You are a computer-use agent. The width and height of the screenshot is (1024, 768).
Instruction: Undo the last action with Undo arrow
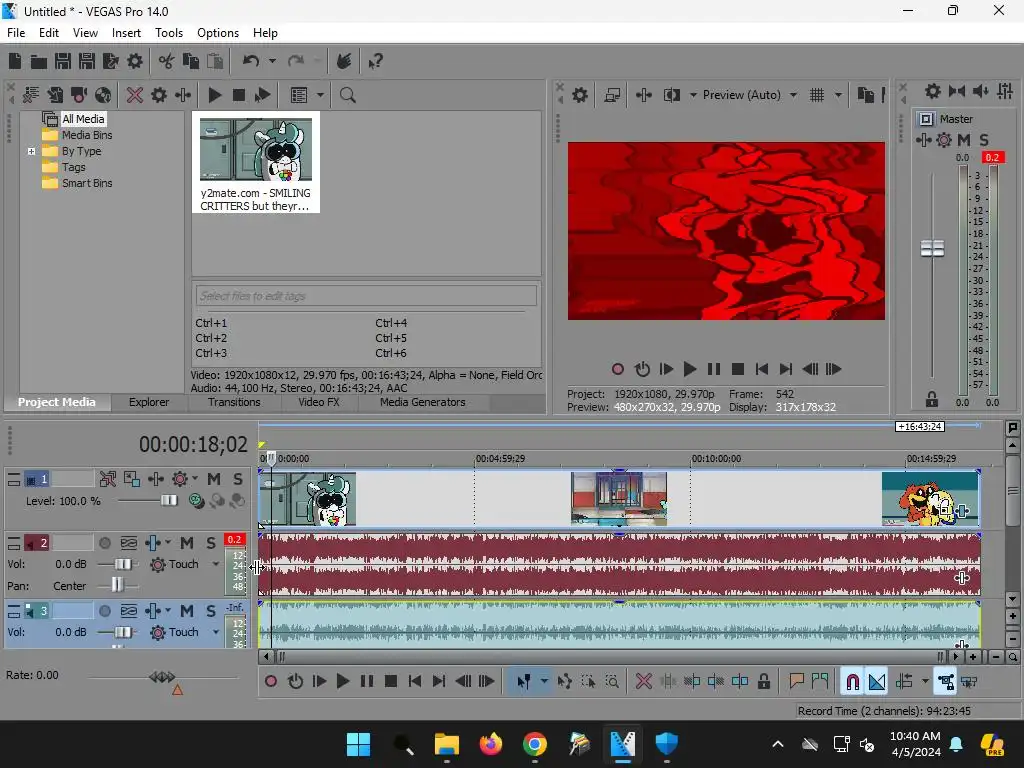(x=251, y=61)
